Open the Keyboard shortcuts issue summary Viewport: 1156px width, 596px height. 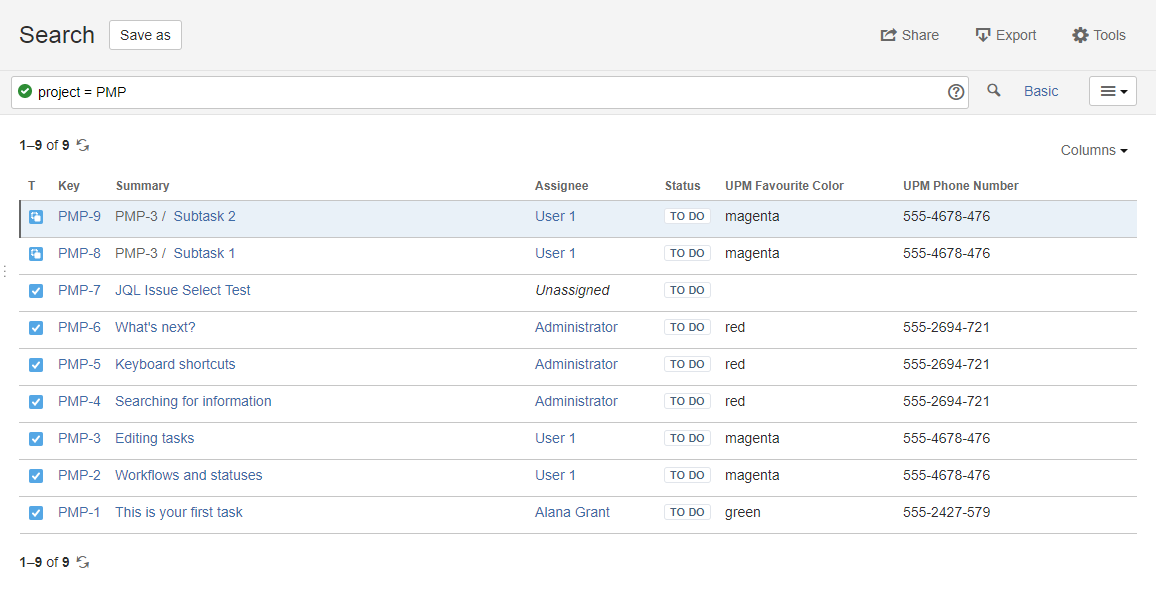pyautogui.click(x=175, y=365)
